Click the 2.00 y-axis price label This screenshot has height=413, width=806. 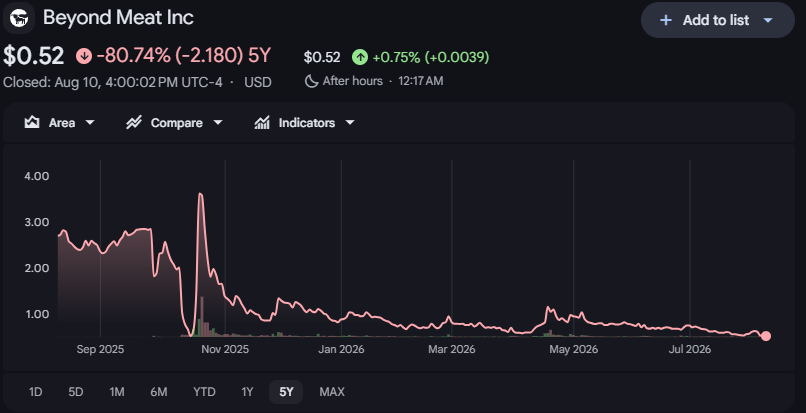36,268
